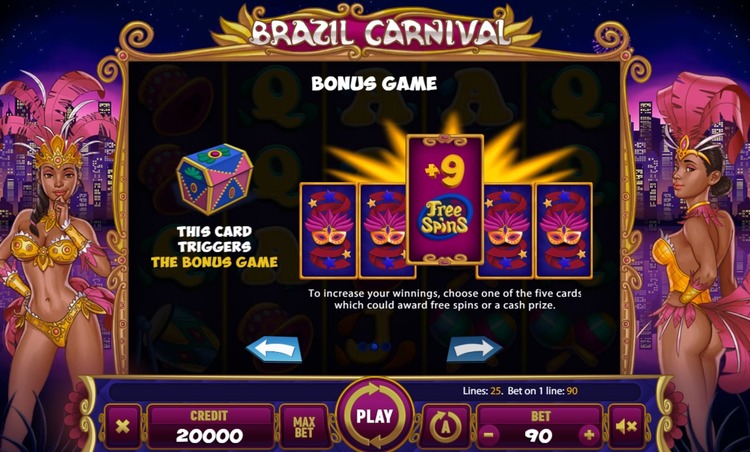Go to the next paytable page arrow
Screen dimensions: 750x452
(474, 349)
